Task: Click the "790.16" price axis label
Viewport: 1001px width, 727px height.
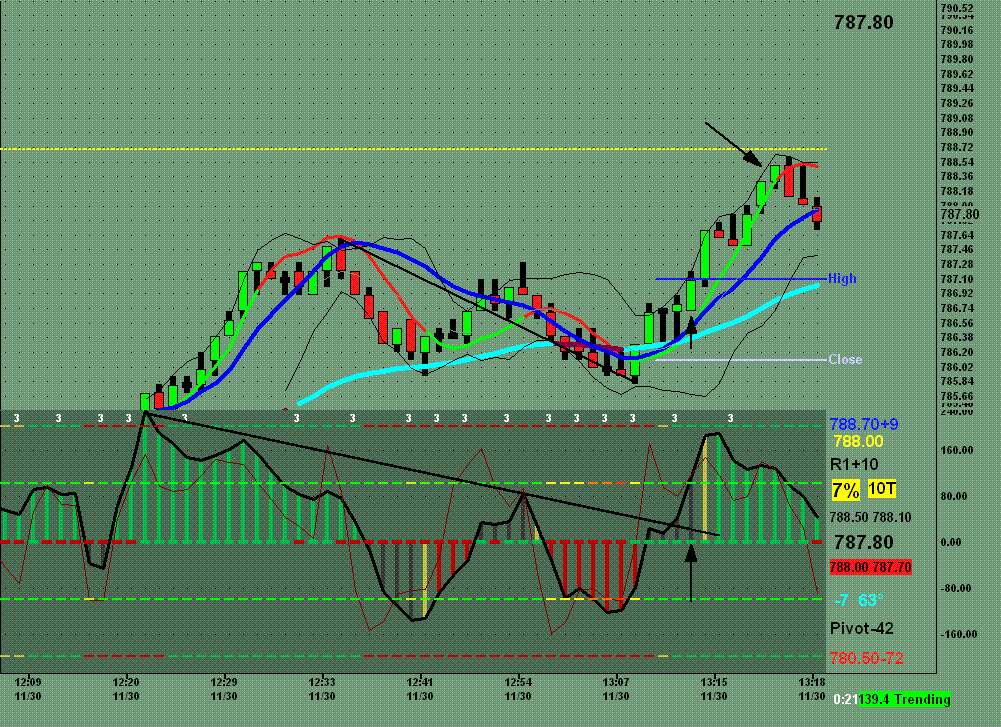Action: point(957,30)
